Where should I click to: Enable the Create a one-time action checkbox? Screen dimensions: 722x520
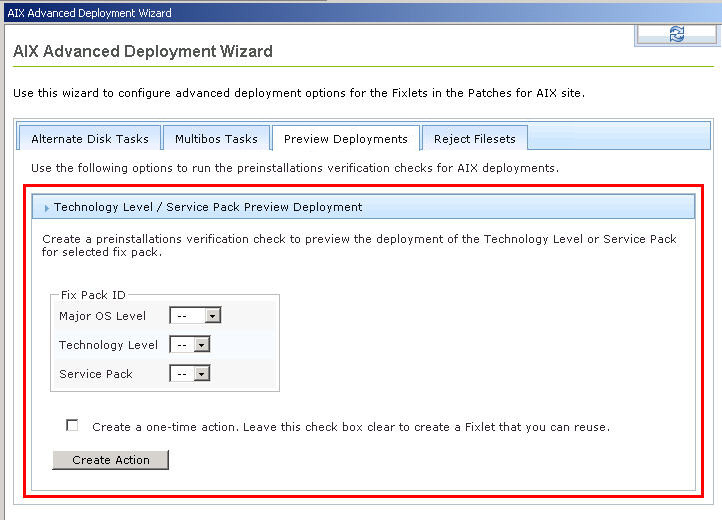72,425
